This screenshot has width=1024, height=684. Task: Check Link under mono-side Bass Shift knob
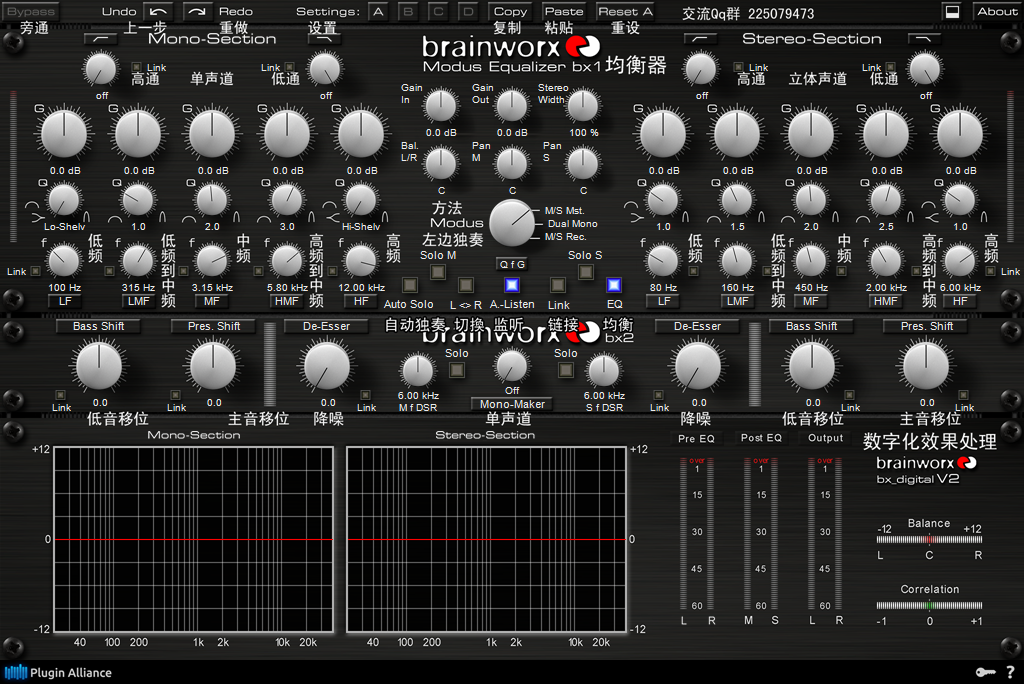(x=60, y=395)
